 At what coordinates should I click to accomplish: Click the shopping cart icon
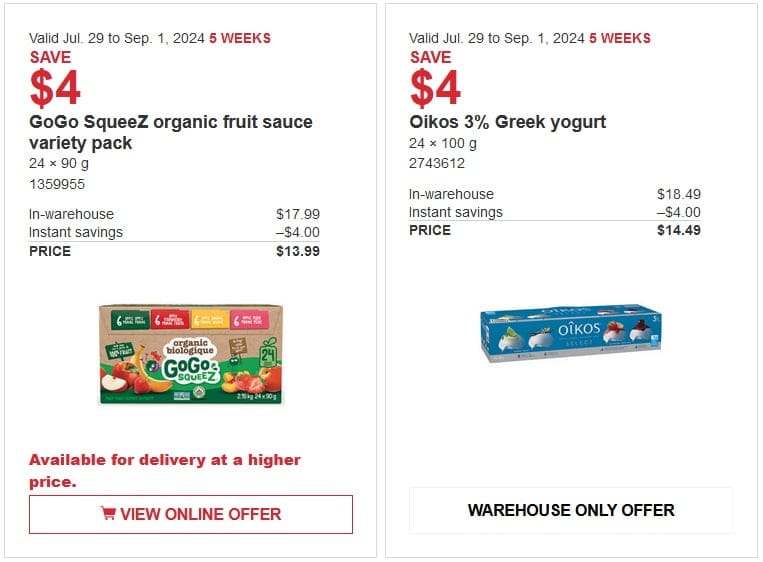click(x=108, y=513)
